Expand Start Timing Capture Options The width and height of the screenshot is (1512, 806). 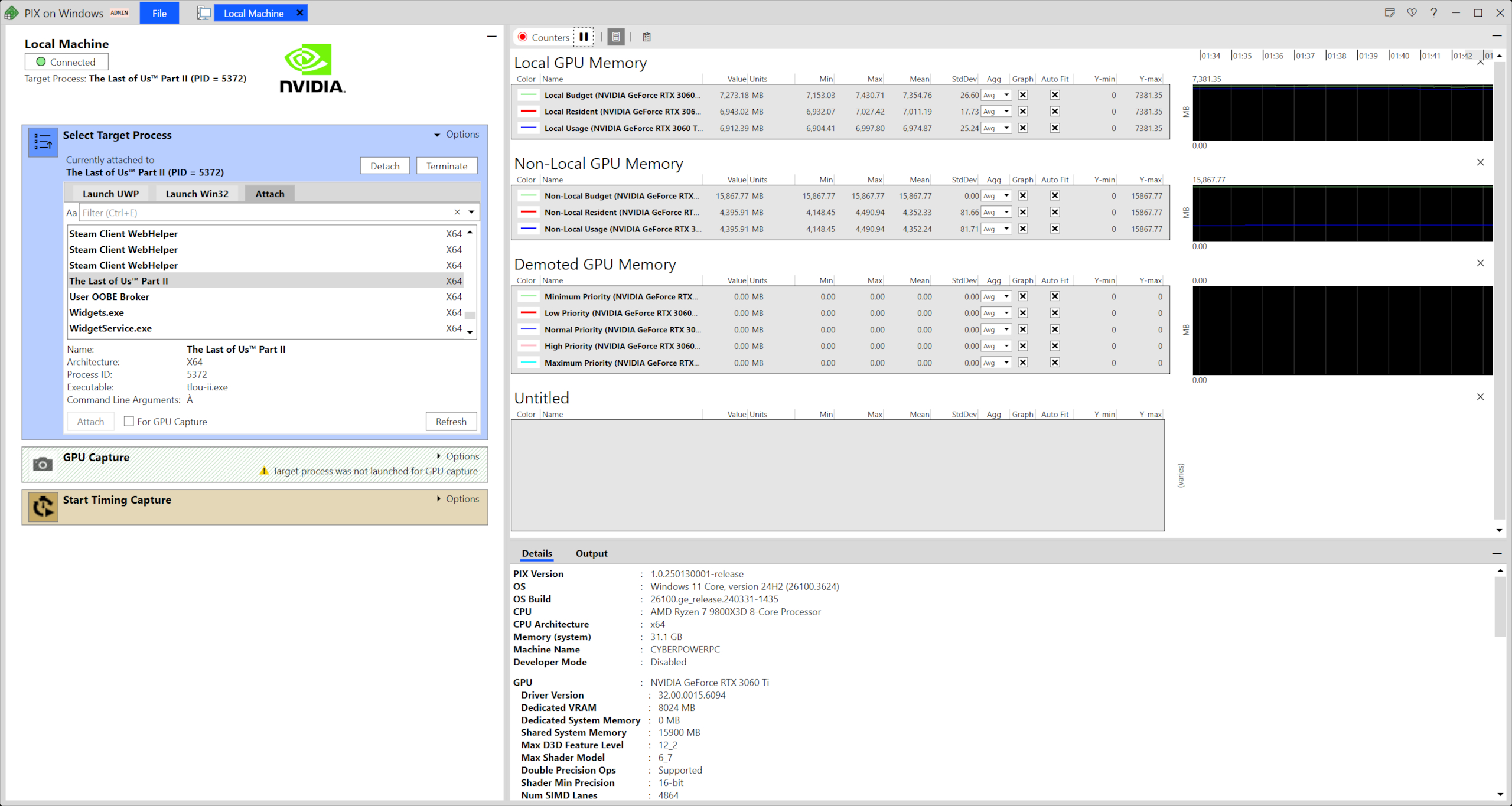coord(458,499)
